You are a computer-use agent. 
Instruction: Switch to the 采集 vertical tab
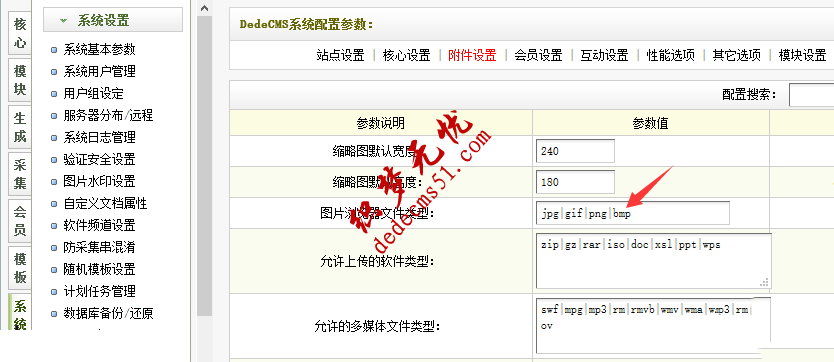[20, 174]
